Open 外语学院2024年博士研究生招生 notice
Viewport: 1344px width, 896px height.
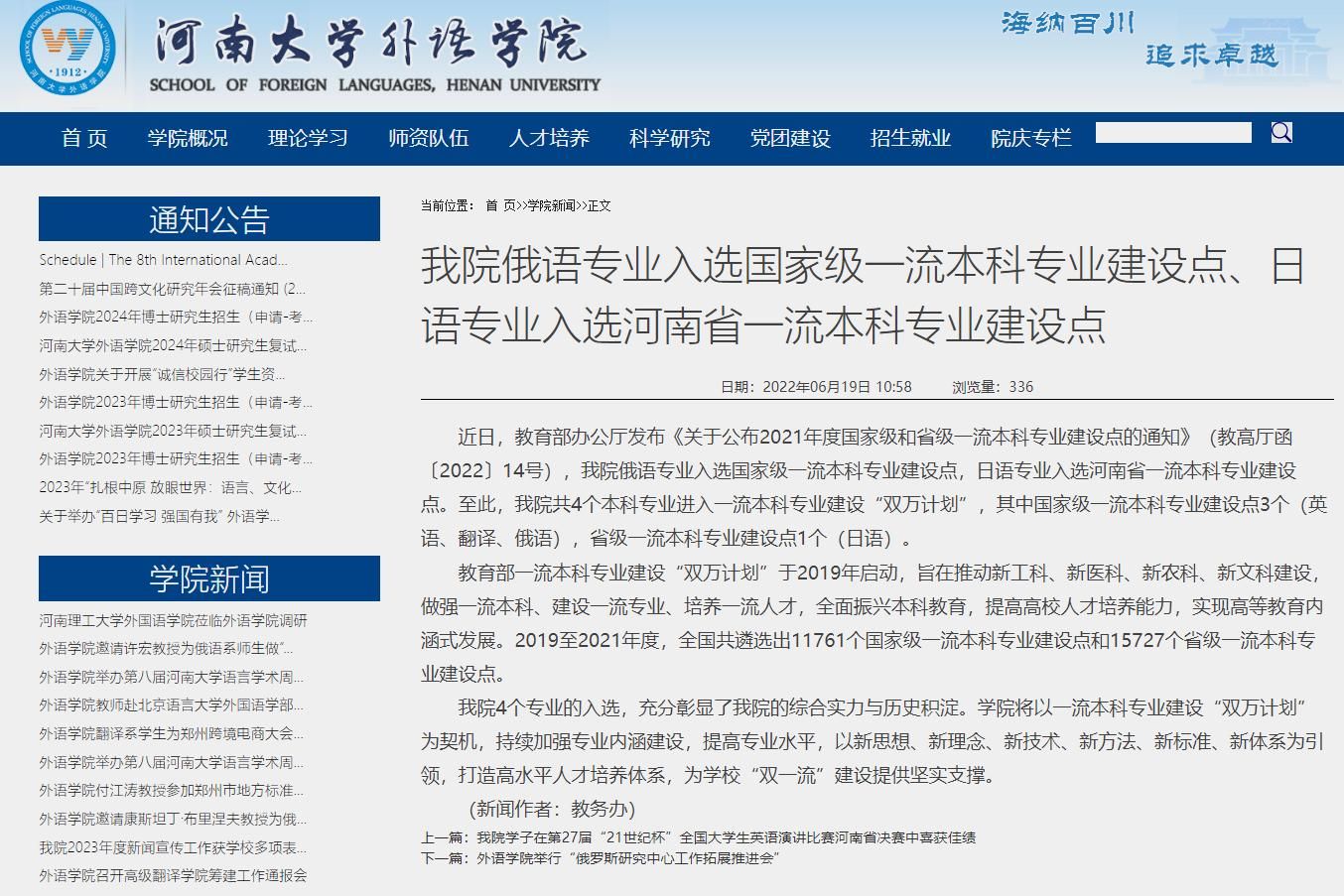click(176, 318)
